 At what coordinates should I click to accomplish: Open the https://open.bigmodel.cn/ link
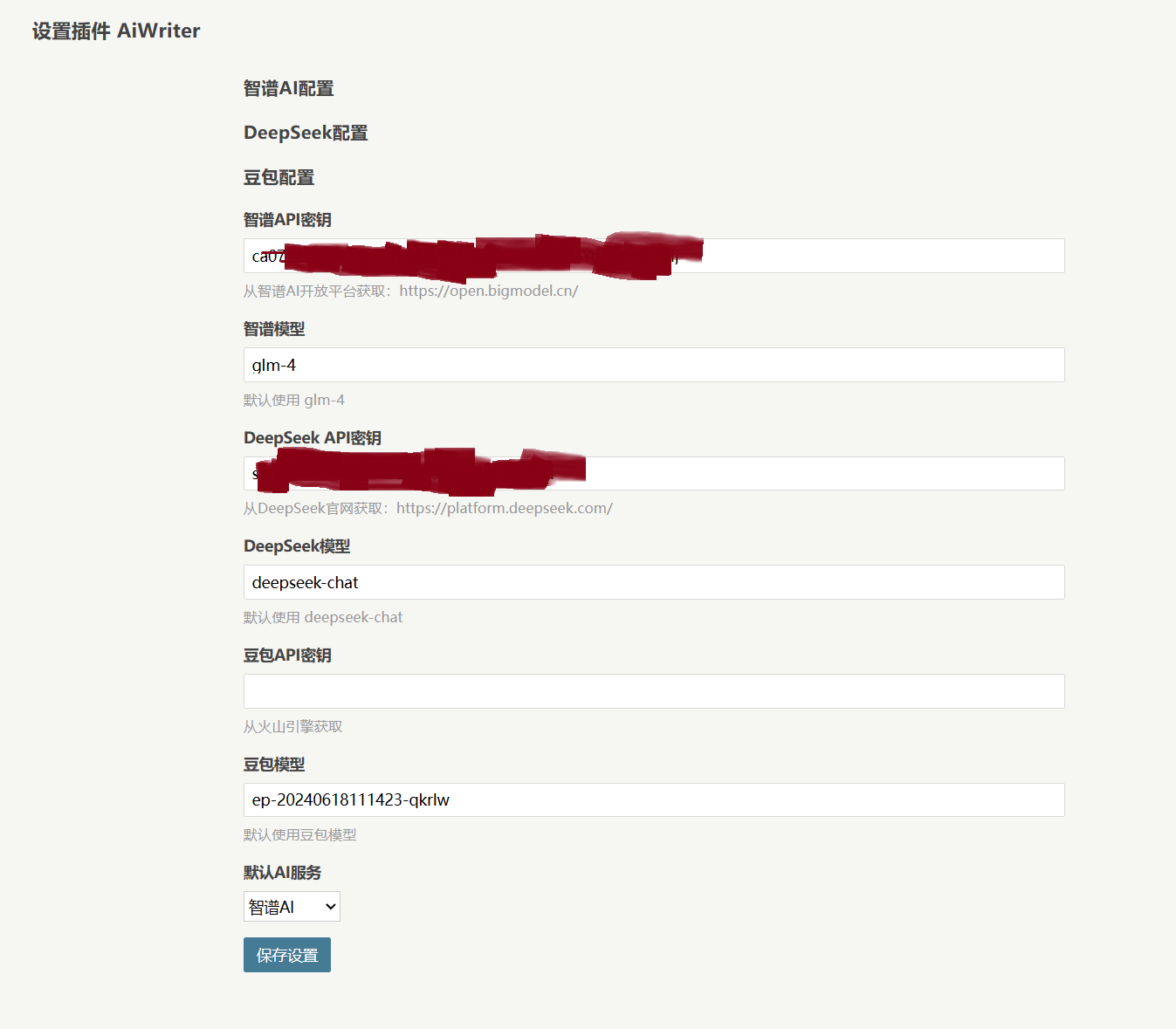pos(488,291)
